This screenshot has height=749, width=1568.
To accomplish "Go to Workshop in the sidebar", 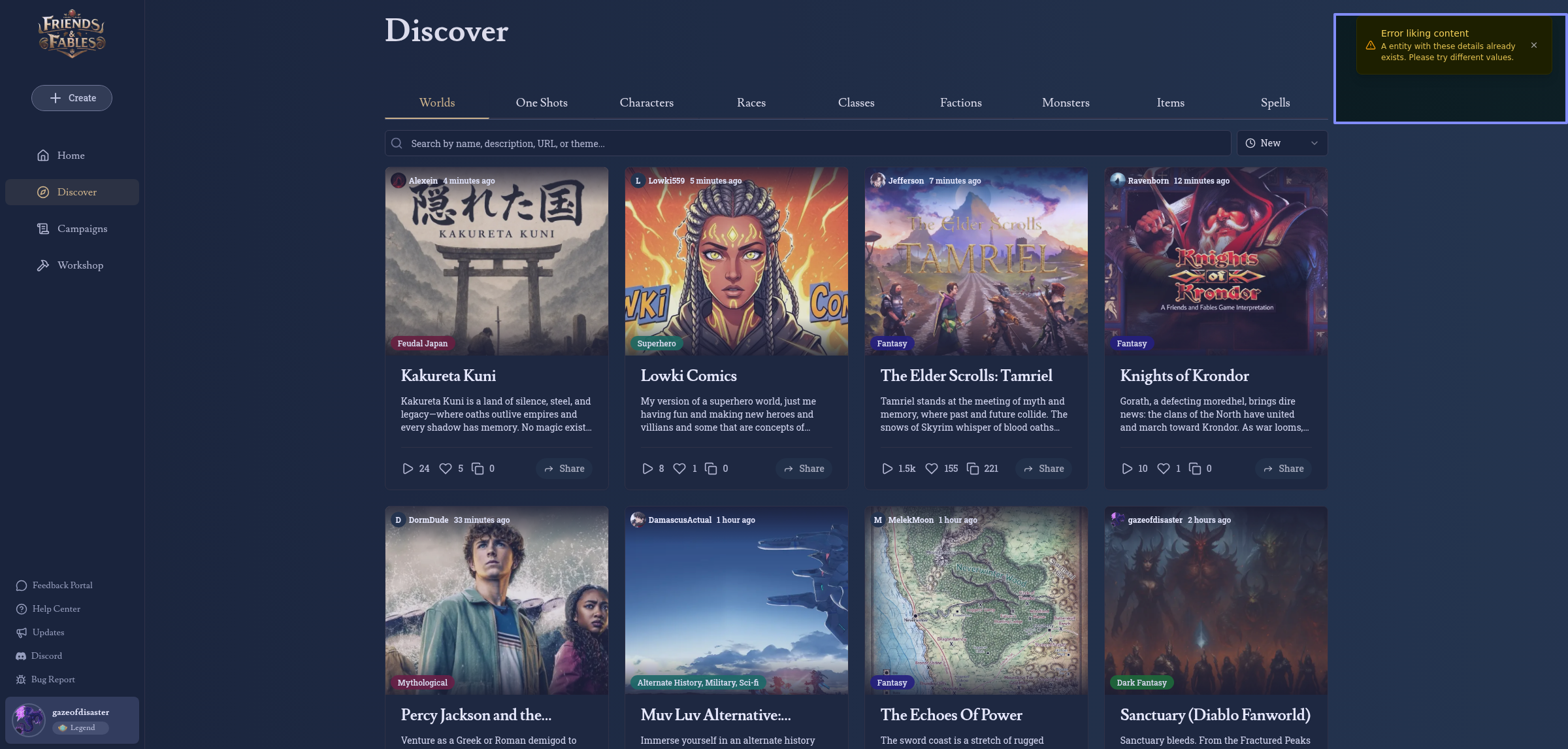I will click(x=80, y=265).
